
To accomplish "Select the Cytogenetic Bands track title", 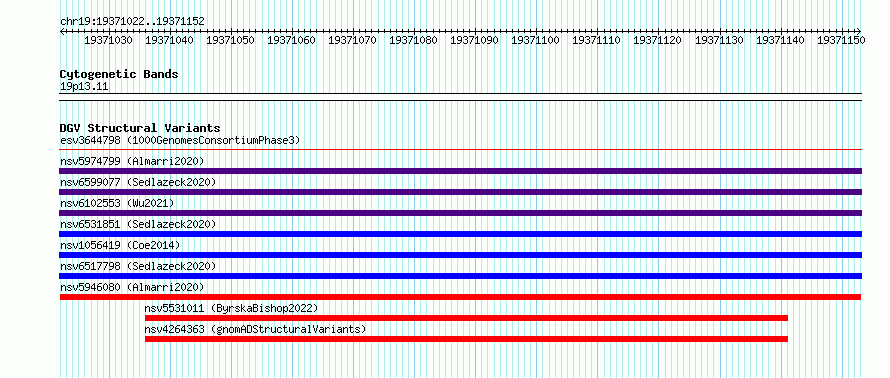I will tap(119, 74).
